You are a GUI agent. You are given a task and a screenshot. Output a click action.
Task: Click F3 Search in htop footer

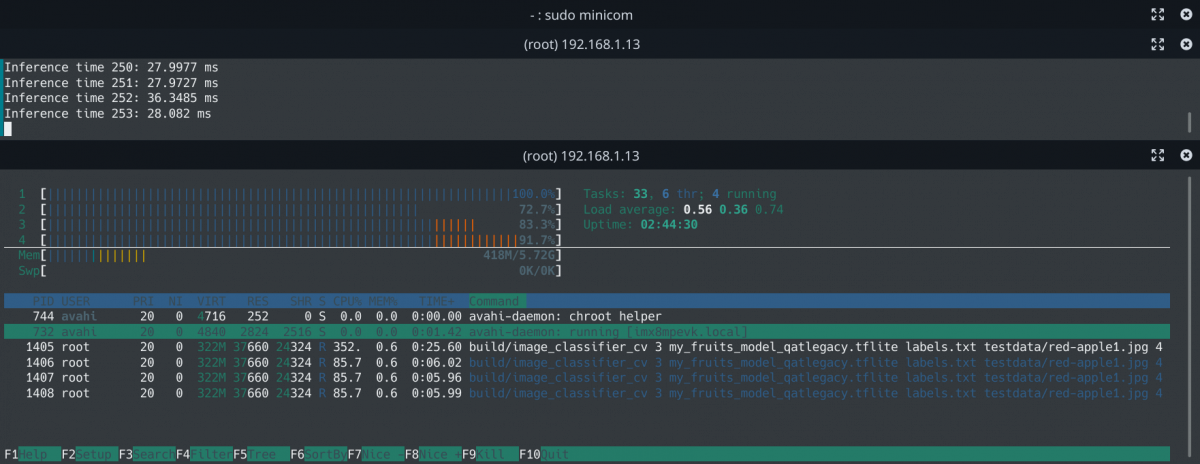coord(146,454)
